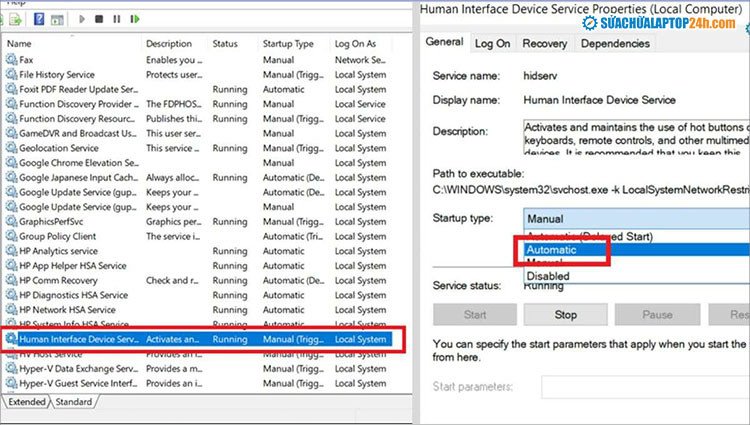Click the Description text box in properties
The height and width of the screenshot is (425, 750).
click(636, 137)
